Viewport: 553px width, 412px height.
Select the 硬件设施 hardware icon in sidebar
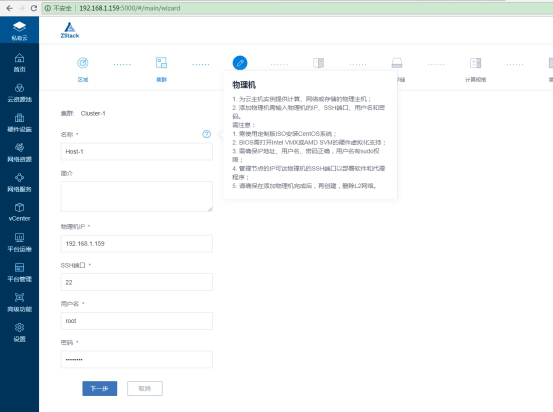pyautogui.click(x=19, y=123)
